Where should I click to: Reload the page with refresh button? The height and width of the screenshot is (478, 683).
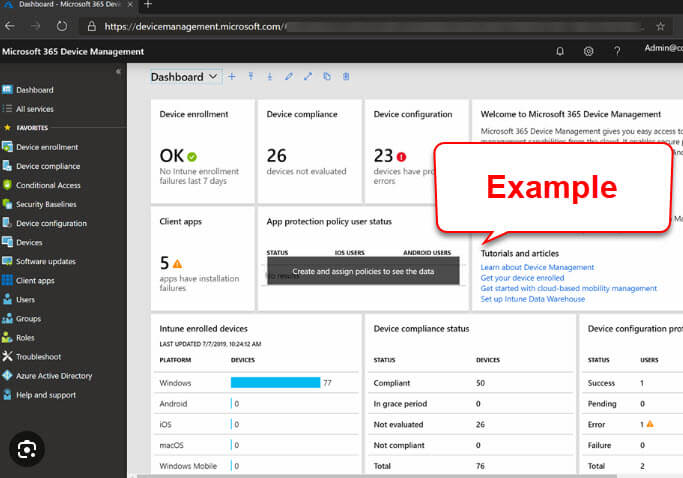coord(62,26)
